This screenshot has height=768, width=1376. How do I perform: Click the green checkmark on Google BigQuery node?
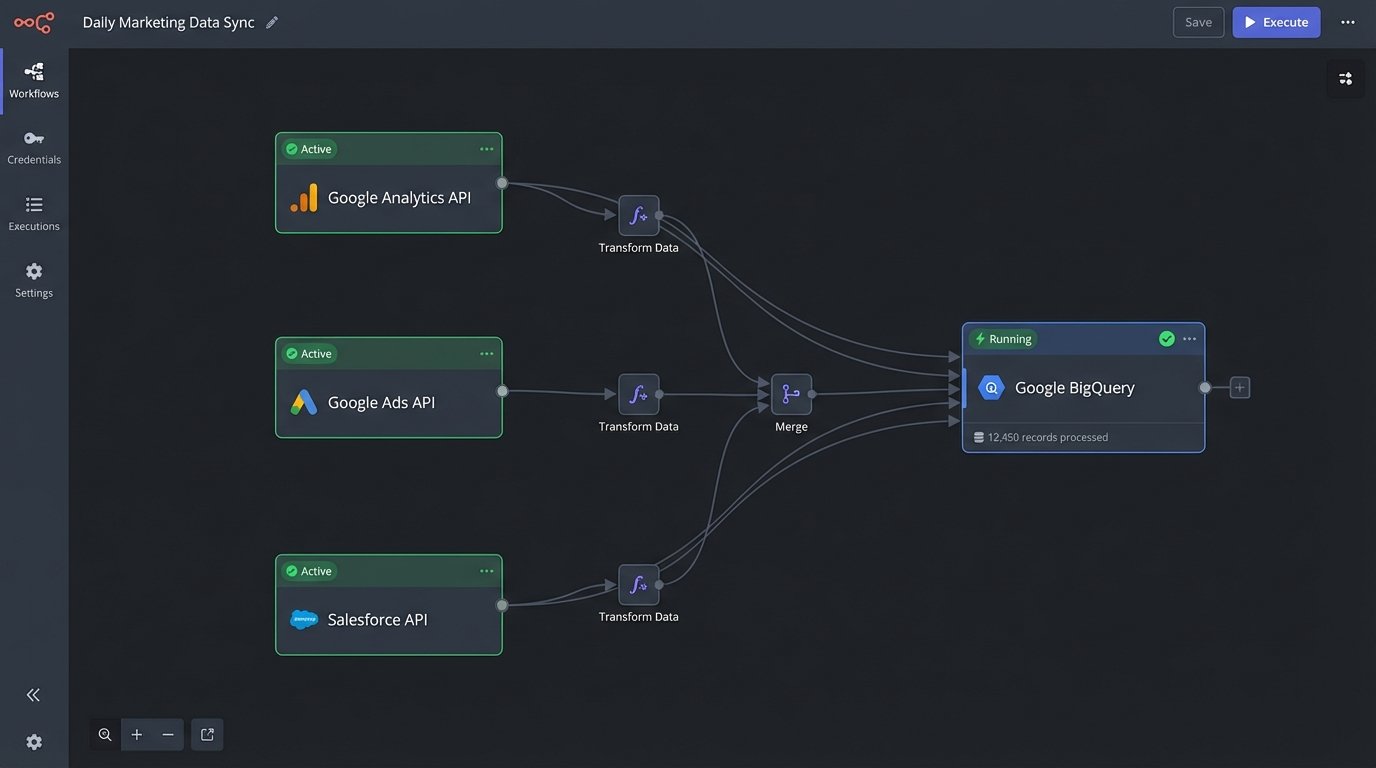click(1166, 338)
